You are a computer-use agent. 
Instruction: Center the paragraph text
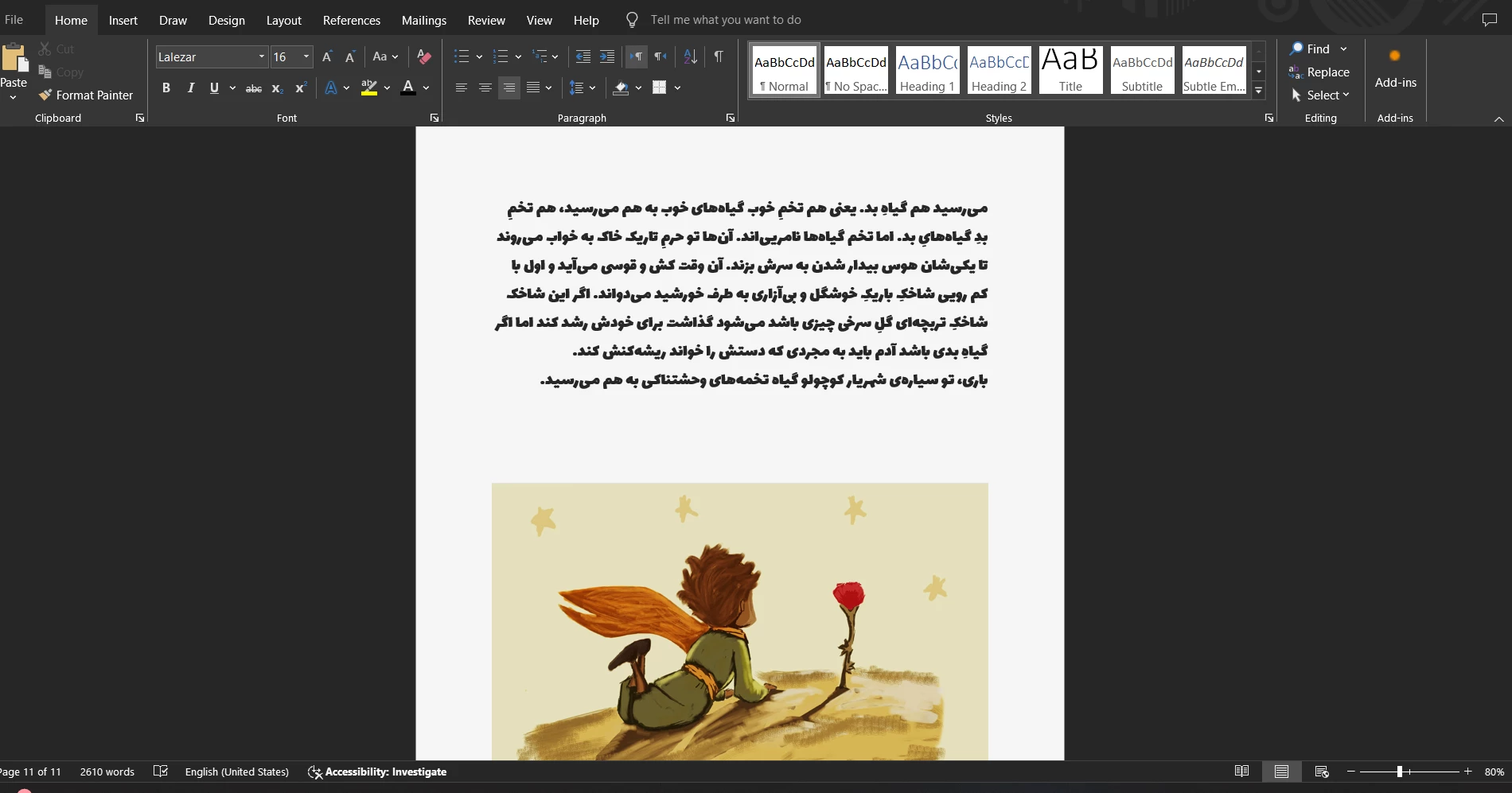(485, 87)
